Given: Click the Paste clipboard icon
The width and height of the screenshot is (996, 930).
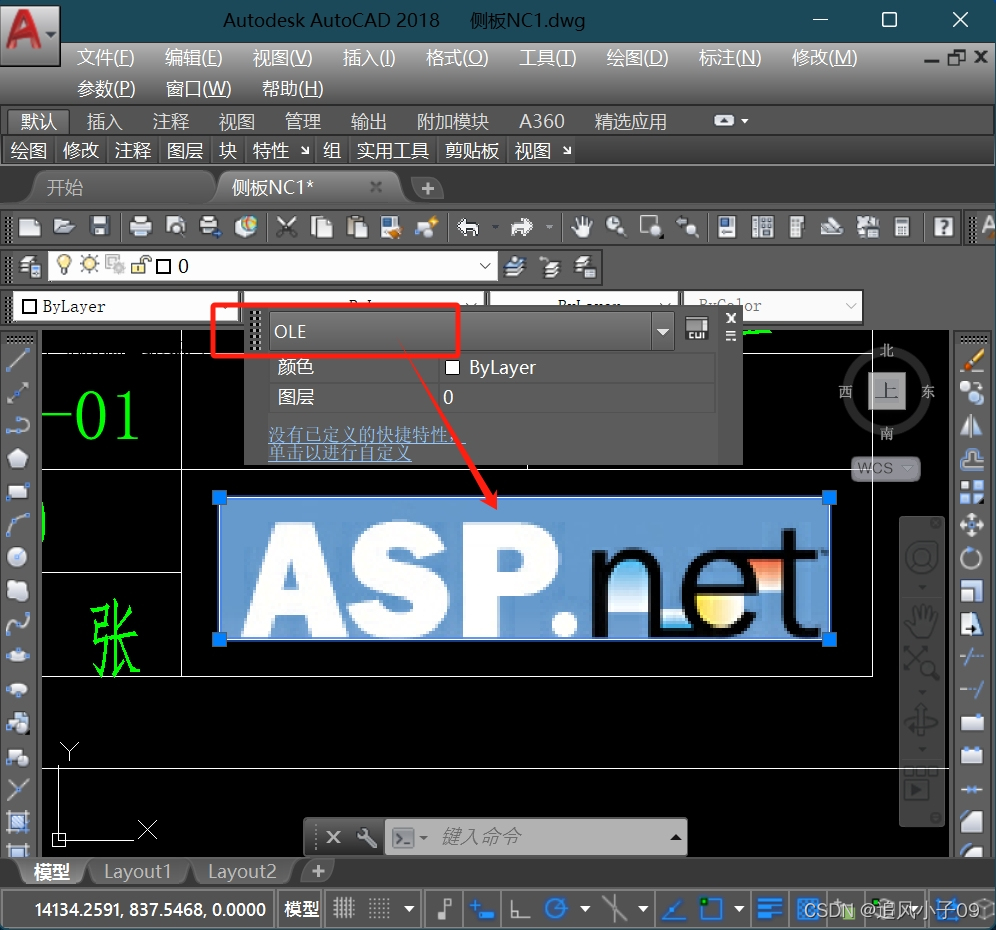Looking at the screenshot, I should coord(357,227).
